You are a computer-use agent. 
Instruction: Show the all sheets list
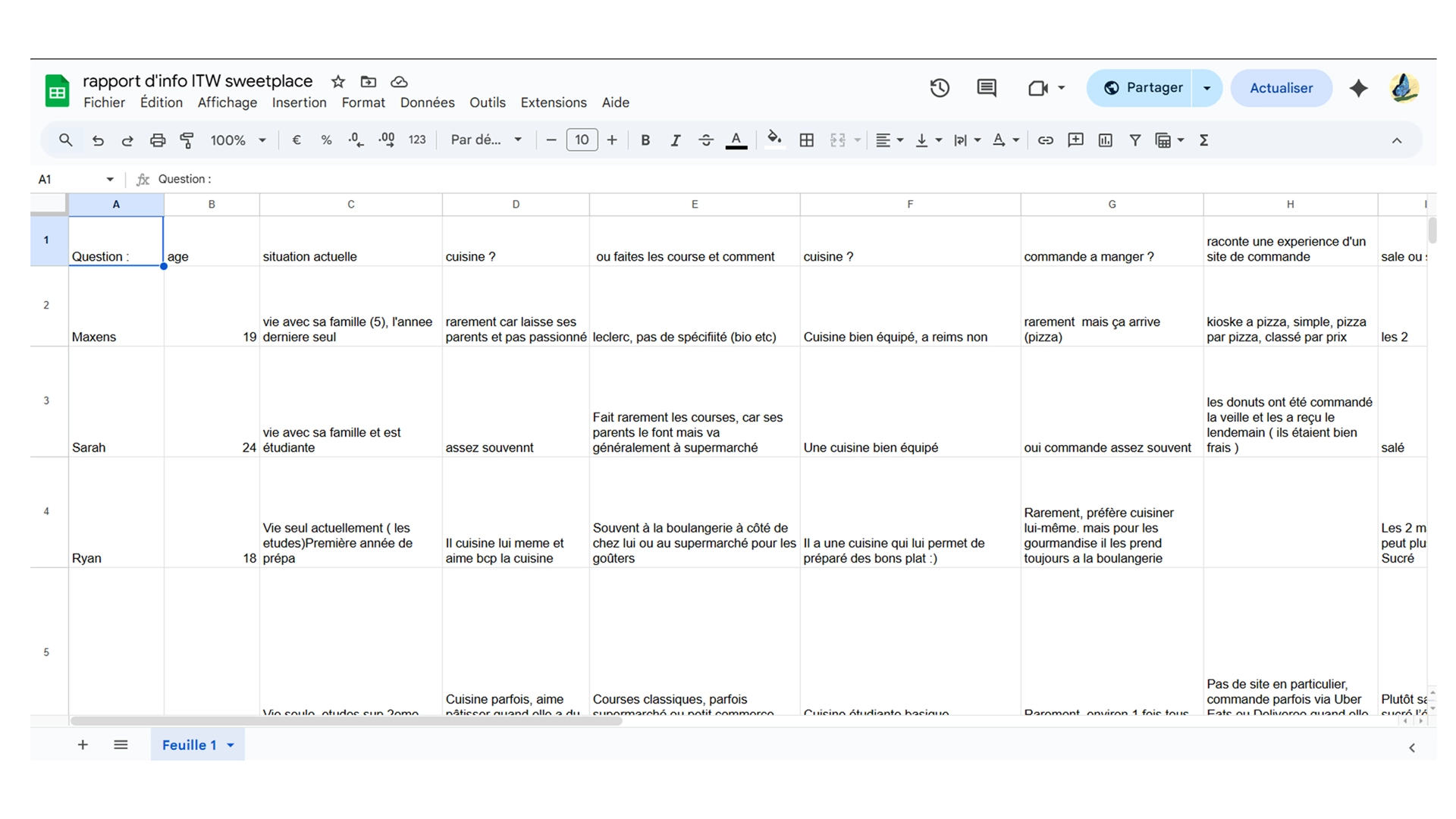click(121, 745)
